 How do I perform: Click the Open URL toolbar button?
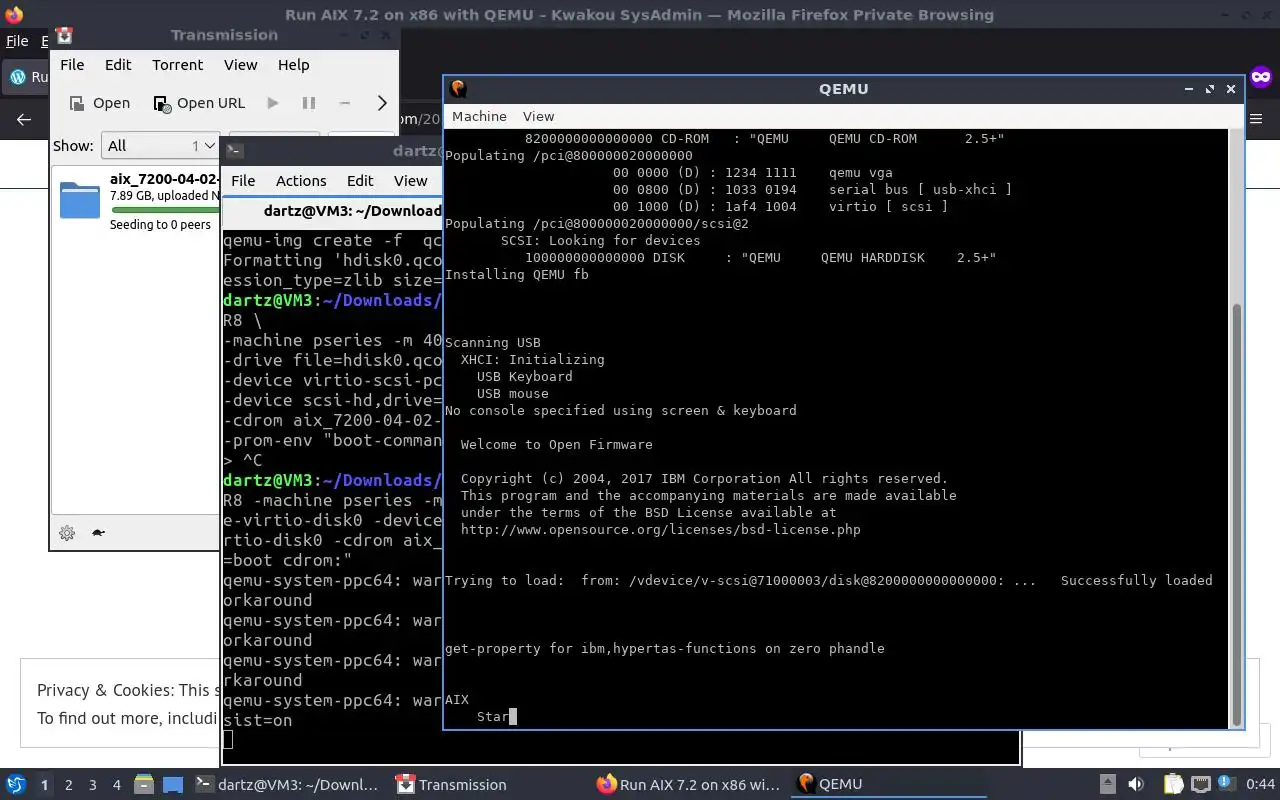pos(198,103)
